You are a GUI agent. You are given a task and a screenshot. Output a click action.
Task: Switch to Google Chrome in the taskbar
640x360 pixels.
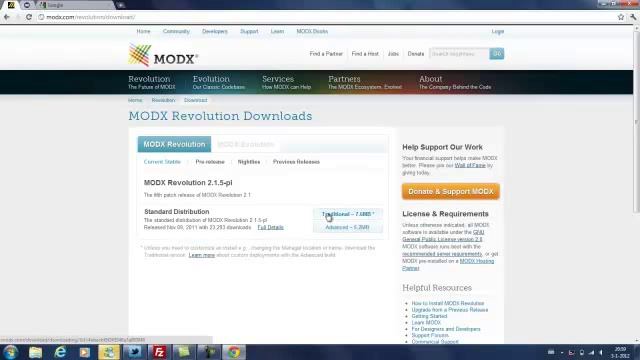tap(234, 352)
